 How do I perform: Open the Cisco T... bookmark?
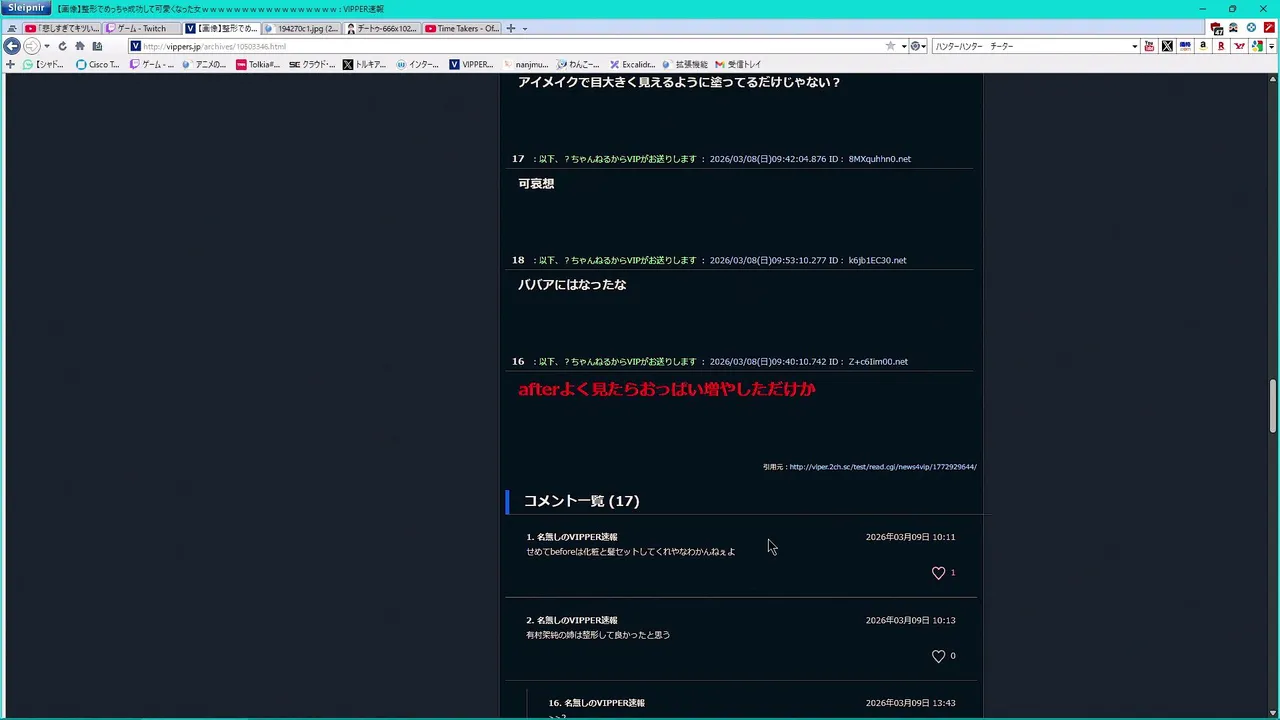pos(98,64)
